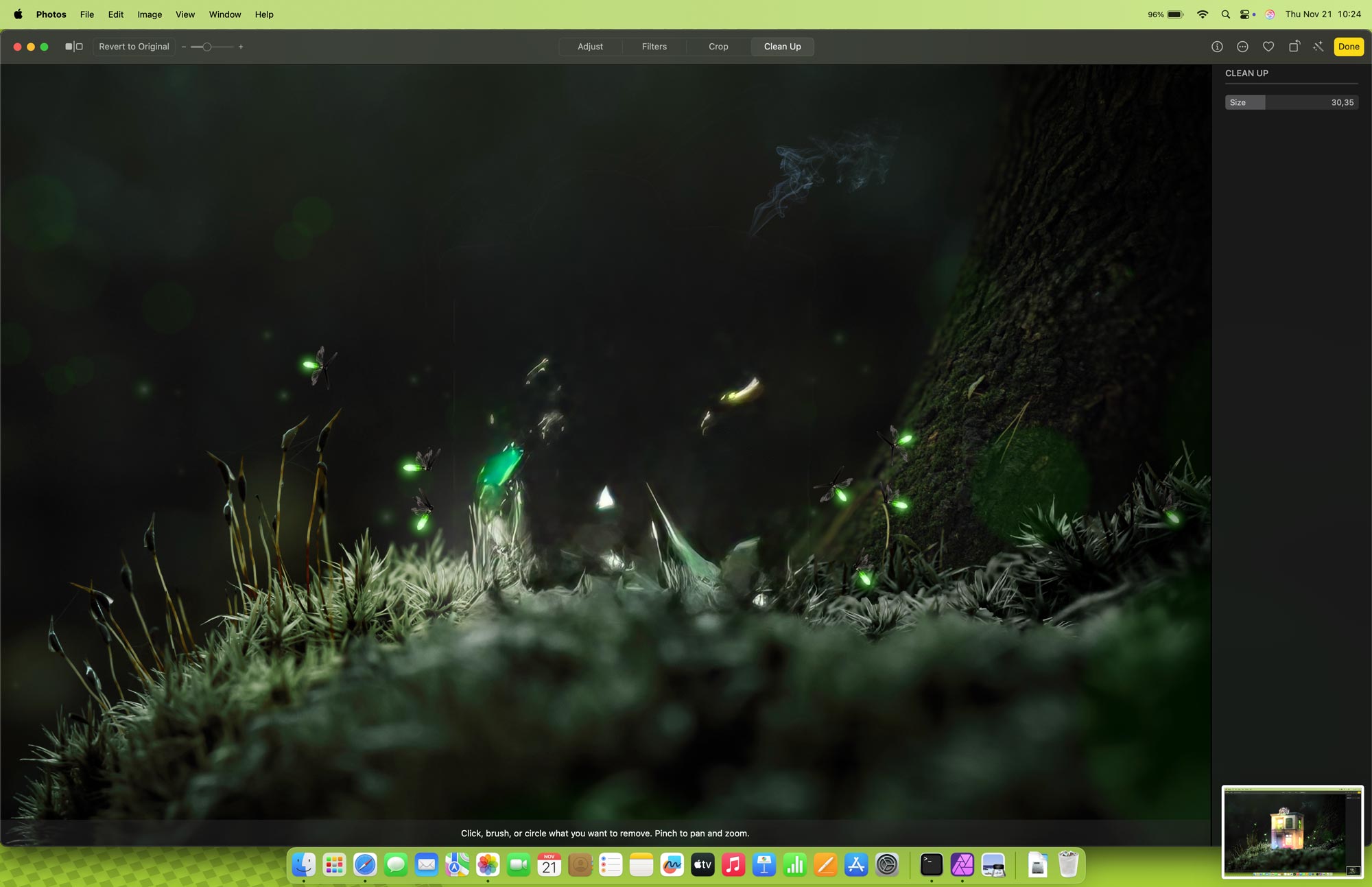The height and width of the screenshot is (887, 1372).
Task: Open Control Center in menu bar
Action: [x=1246, y=14]
